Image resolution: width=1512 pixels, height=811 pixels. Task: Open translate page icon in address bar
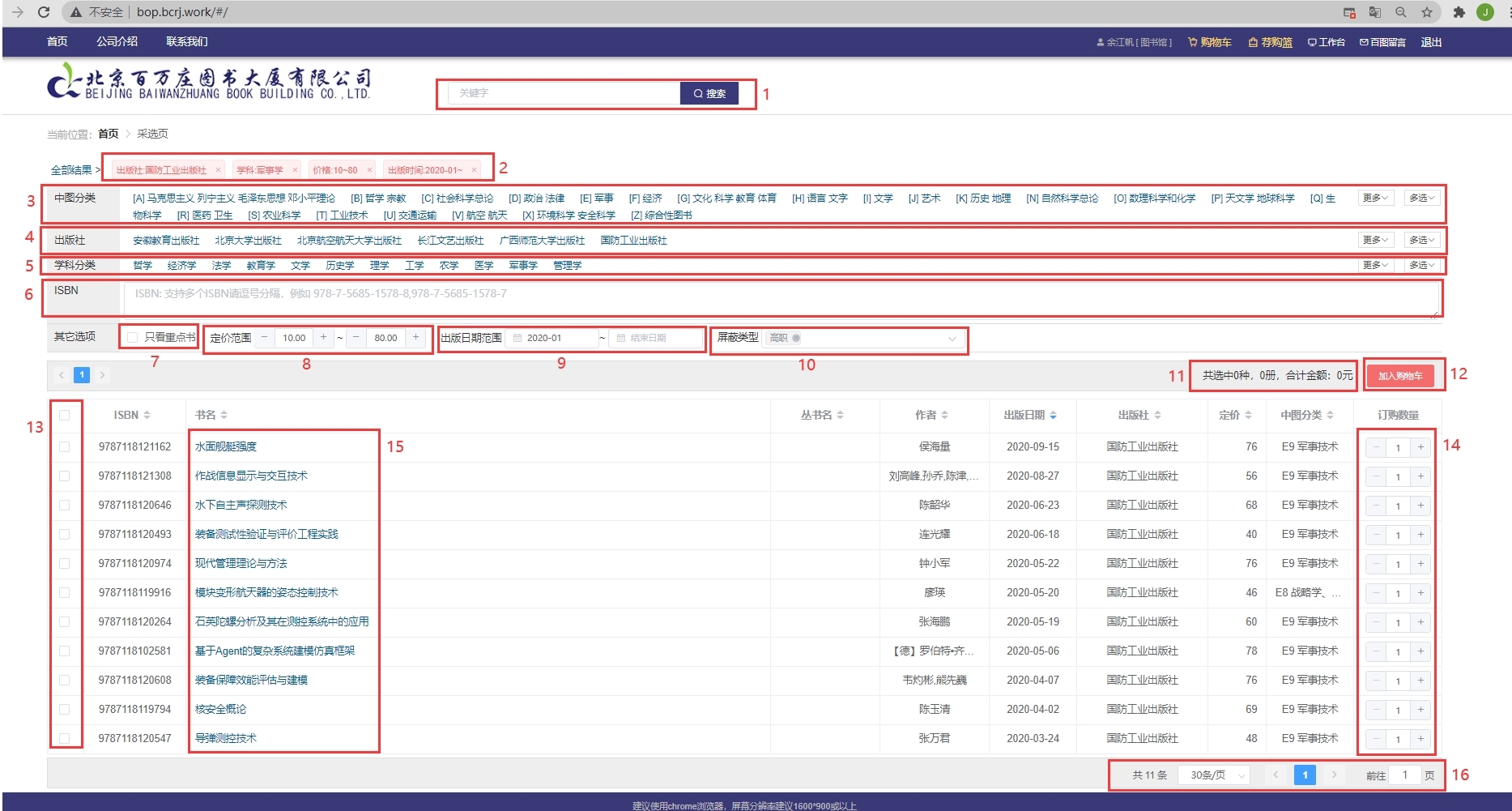pos(1375,12)
